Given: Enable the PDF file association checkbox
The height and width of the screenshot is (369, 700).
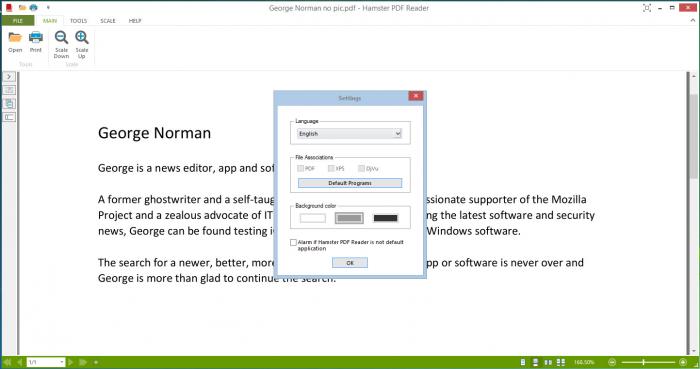Looking at the screenshot, I should [300, 168].
